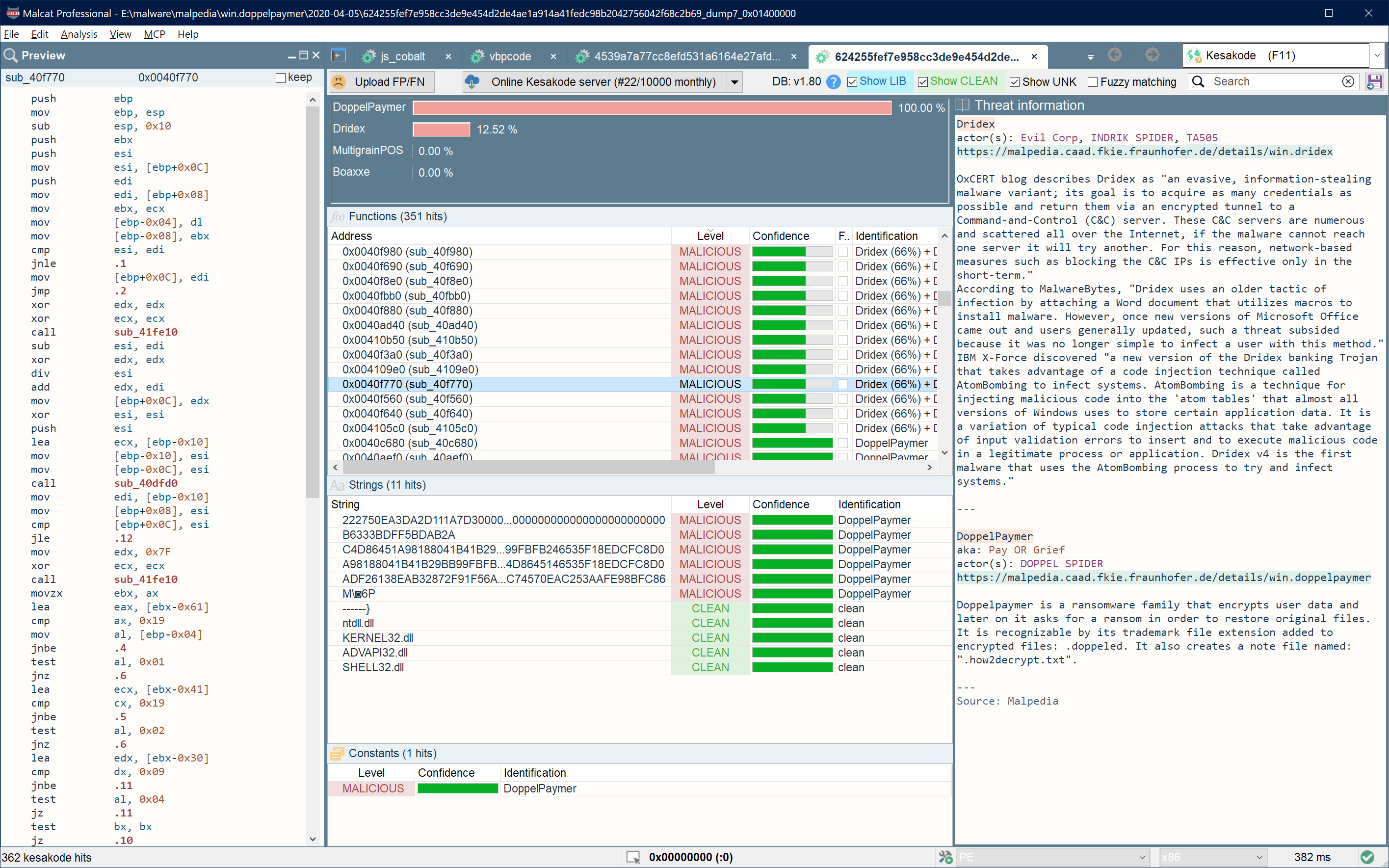Click the green checkmark status icon

point(1367,857)
